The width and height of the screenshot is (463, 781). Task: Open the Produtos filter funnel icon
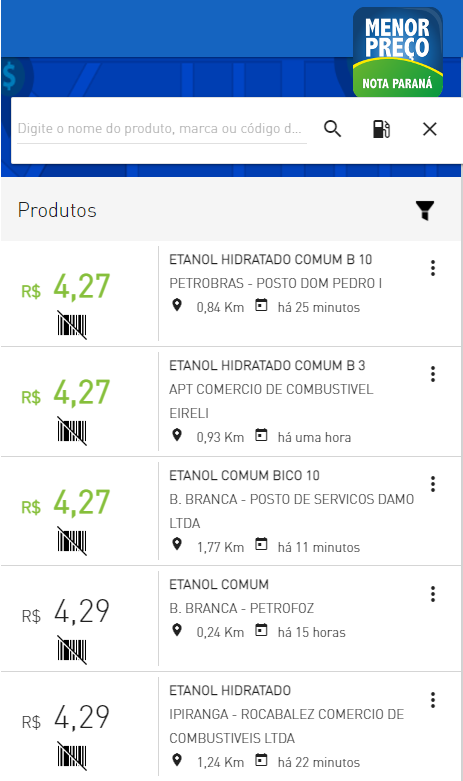[x=425, y=210]
